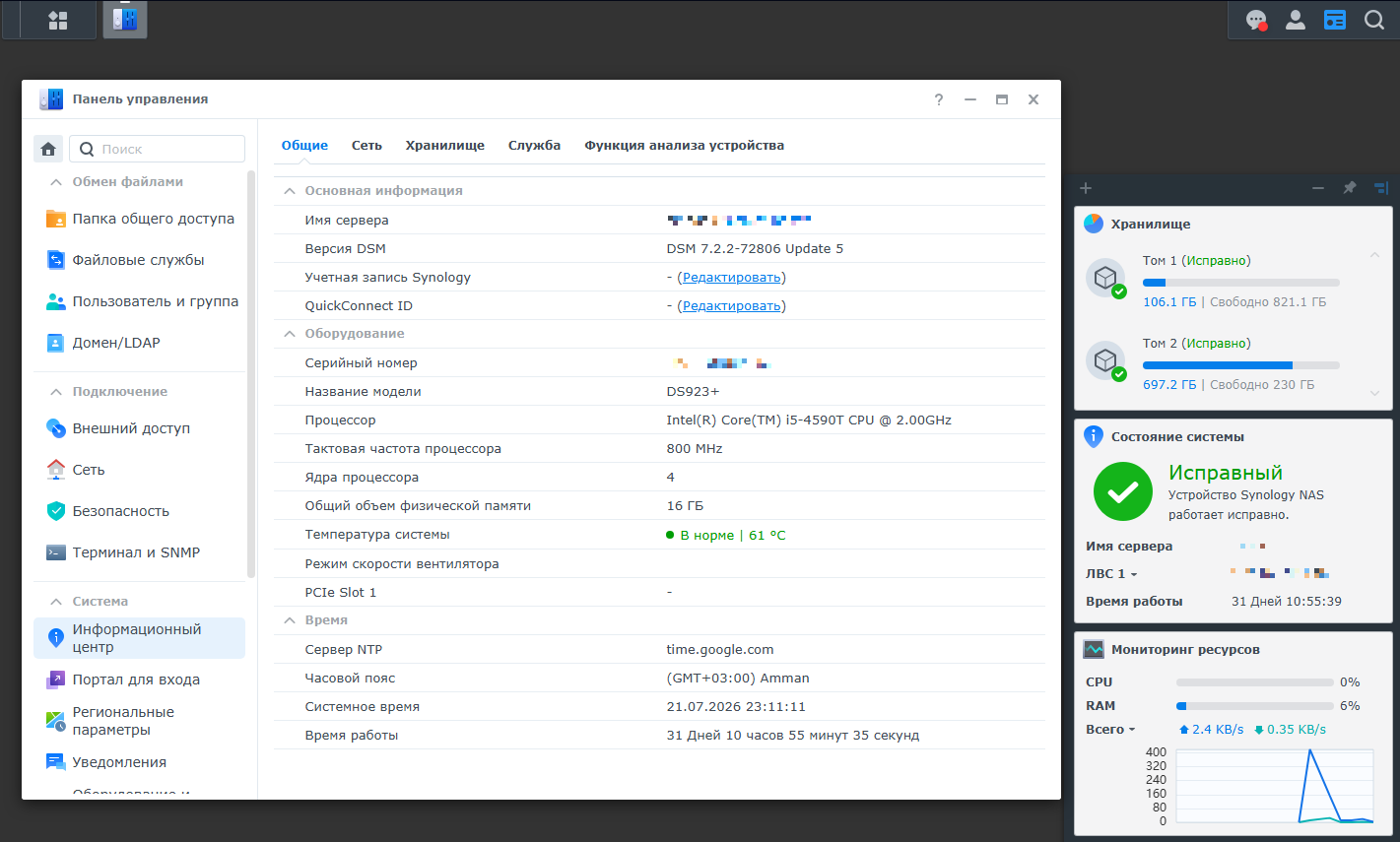Add a widget with the plus icon
Image resolution: width=1400 pixels, height=842 pixels.
(x=1086, y=188)
